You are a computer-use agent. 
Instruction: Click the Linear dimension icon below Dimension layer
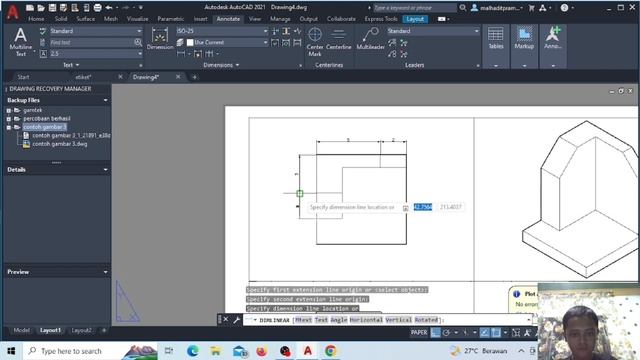tap(181, 54)
